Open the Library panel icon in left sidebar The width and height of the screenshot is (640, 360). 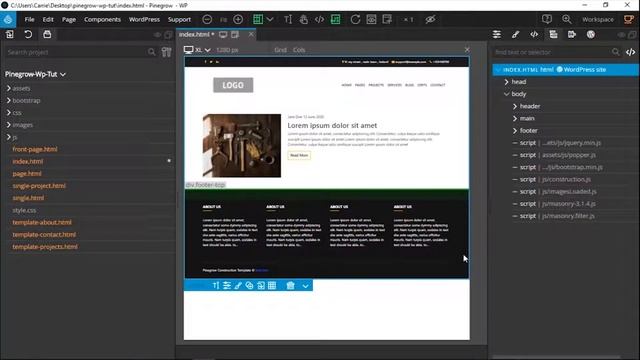[x=10, y=34]
